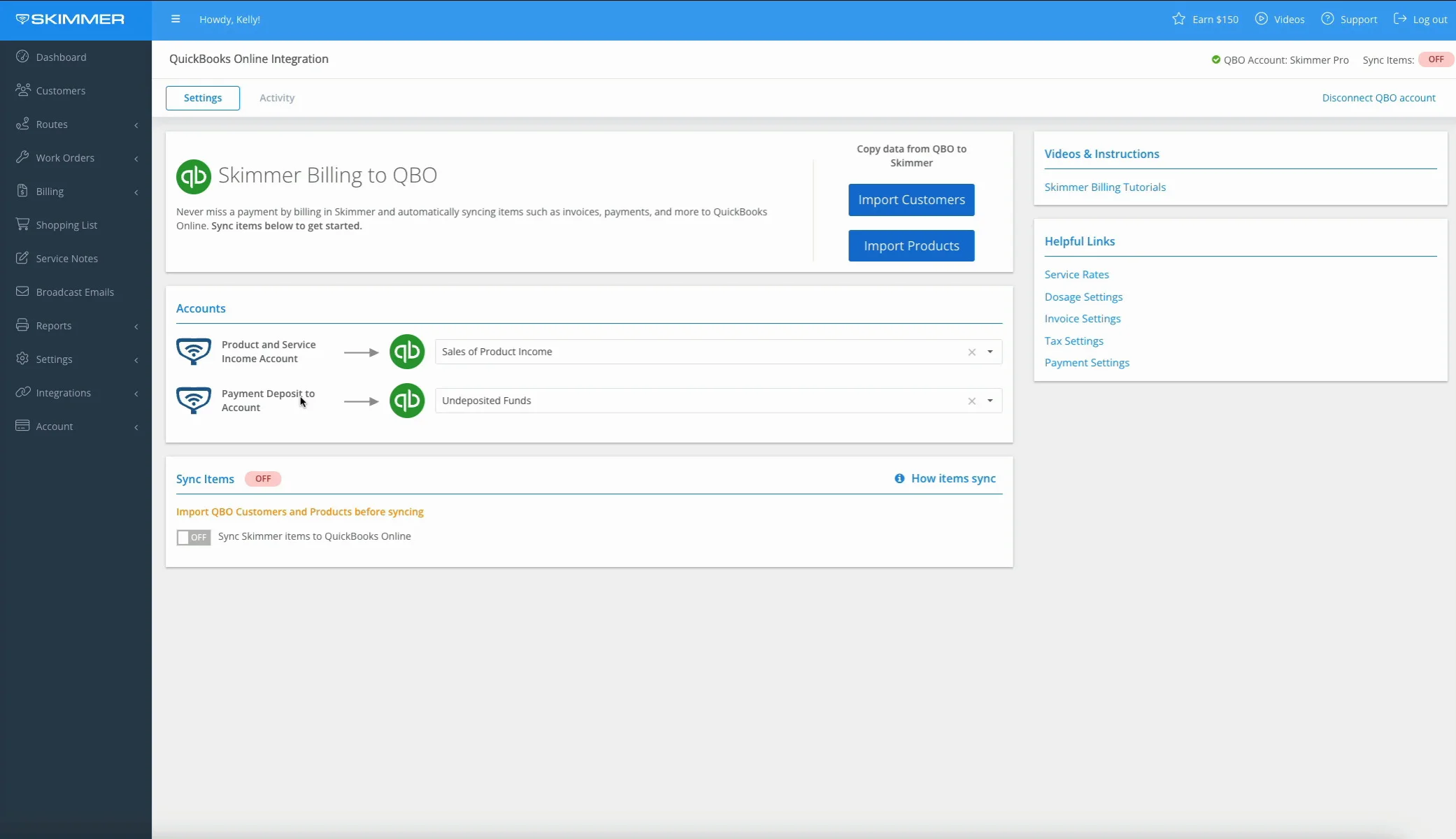The width and height of the screenshot is (1456, 839).
Task: Open Dosage Settings helpful link
Action: [x=1083, y=297]
